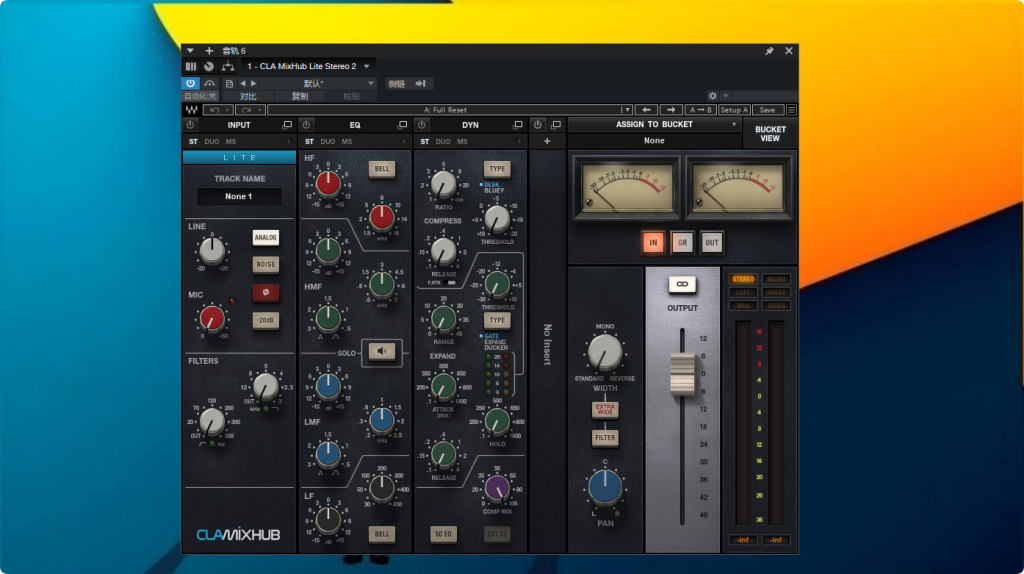Toggle the red phase invert button
1024x574 pixels.
point(266,293)
